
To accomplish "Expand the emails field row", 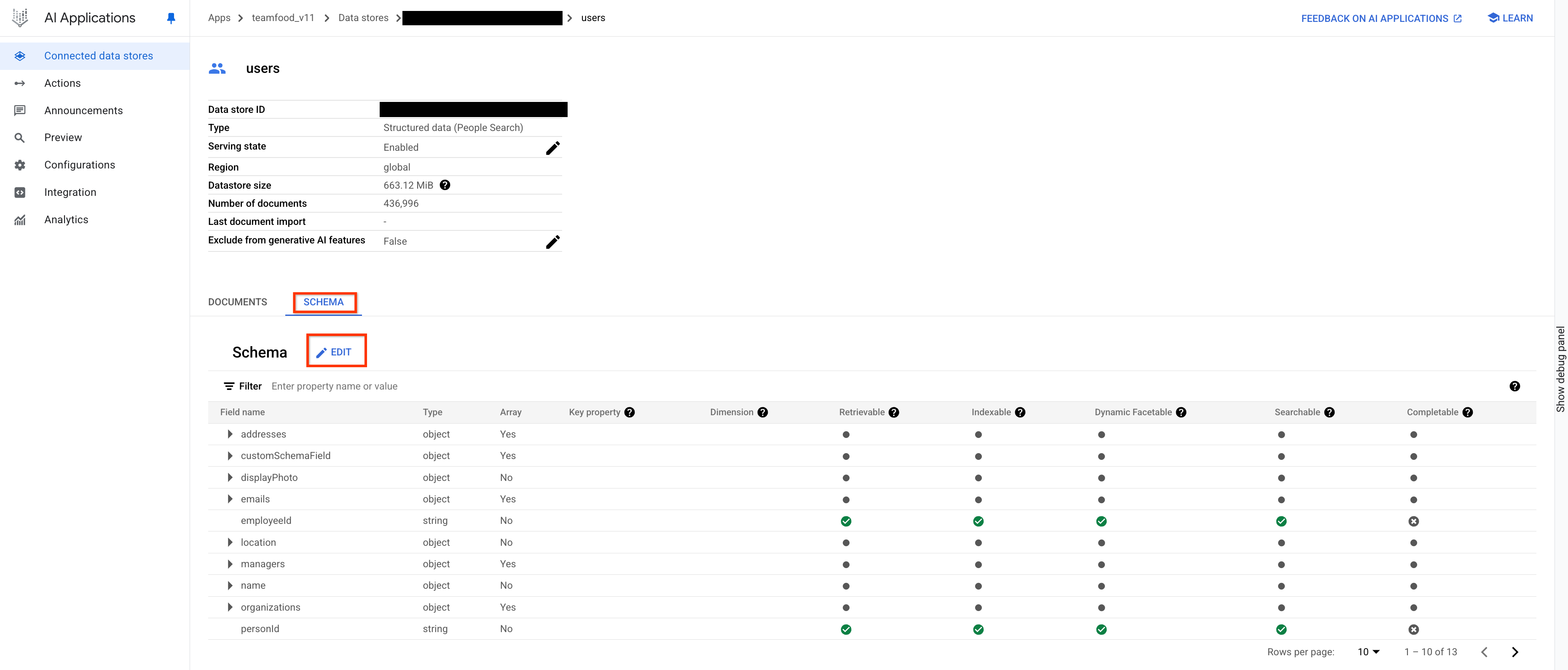I will (230, 499).
